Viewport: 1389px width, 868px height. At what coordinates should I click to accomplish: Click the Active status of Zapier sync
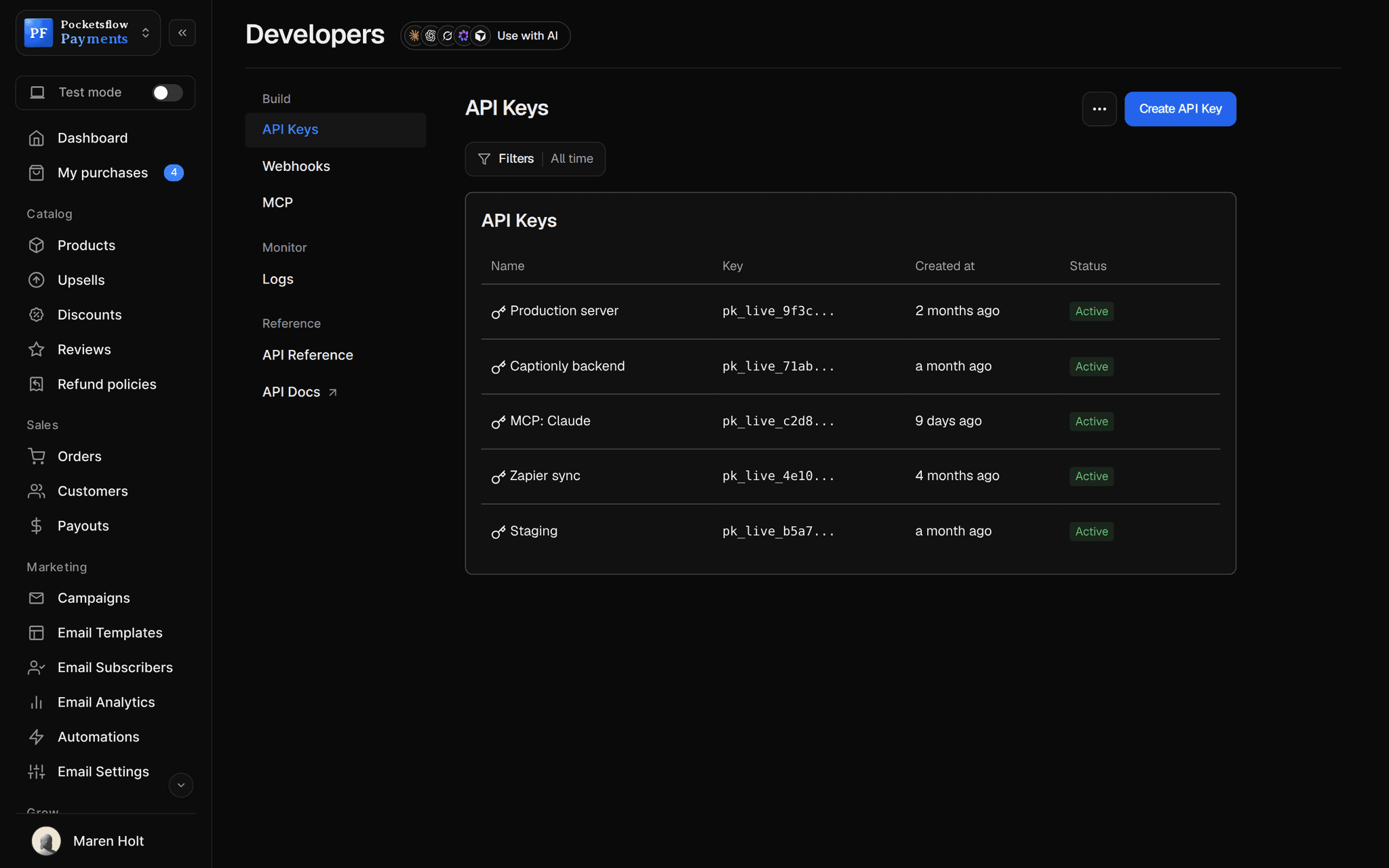point(1091,476)
